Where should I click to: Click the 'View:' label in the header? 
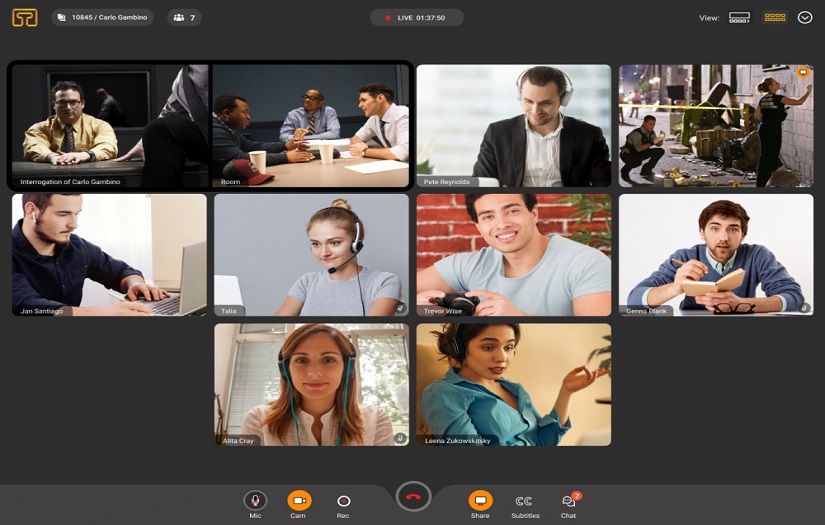[x=709, y=18]
